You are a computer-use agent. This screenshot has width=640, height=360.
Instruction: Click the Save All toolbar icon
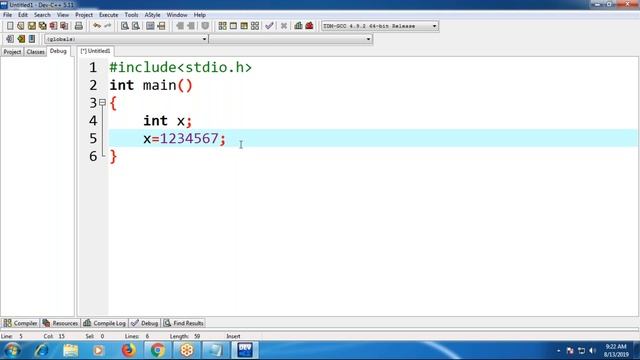pyautogui.click(x=42, y=26)
